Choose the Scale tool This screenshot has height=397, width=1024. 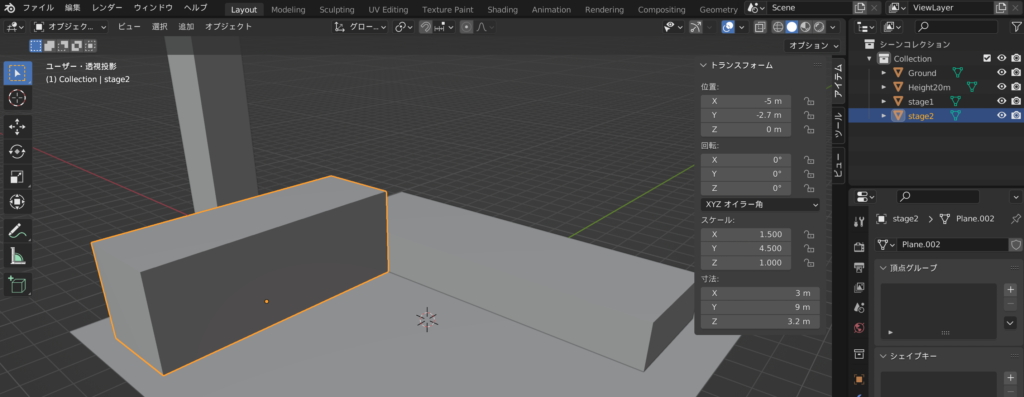(x=17, y=177)
